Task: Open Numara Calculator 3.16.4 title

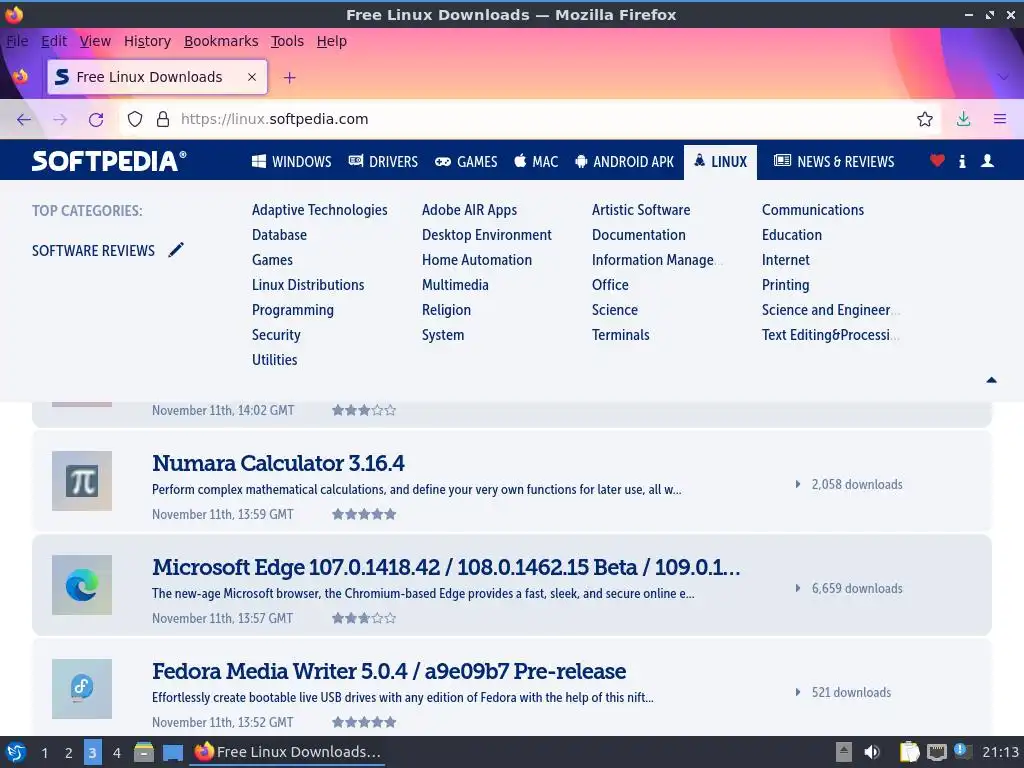Action: pos(278,463)
